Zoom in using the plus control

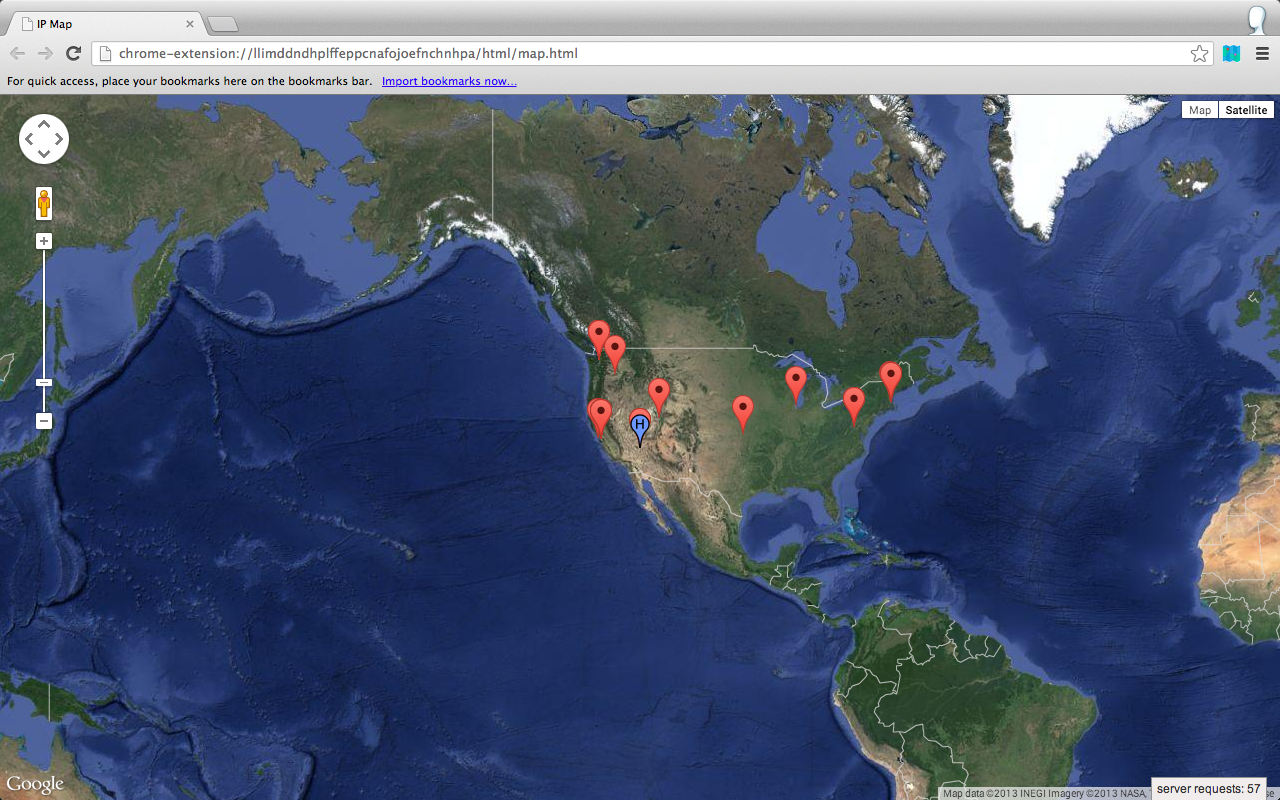click(x=44, y=240)
